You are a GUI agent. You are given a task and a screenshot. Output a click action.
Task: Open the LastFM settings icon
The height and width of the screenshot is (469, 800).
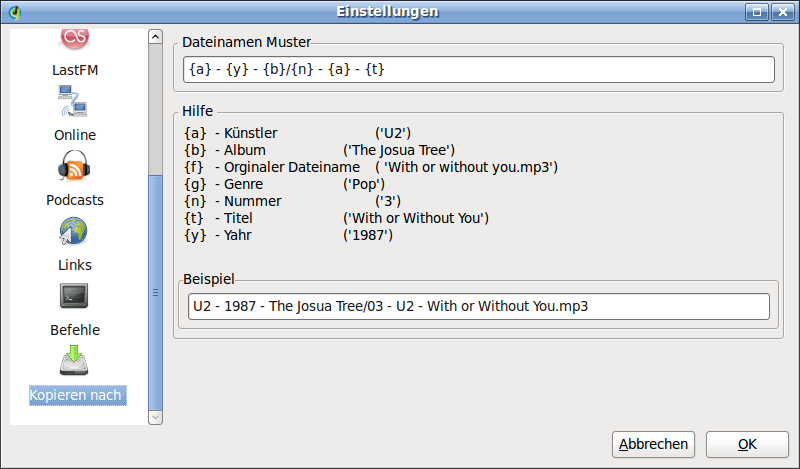pyautogui.click(x=74, y=39)
